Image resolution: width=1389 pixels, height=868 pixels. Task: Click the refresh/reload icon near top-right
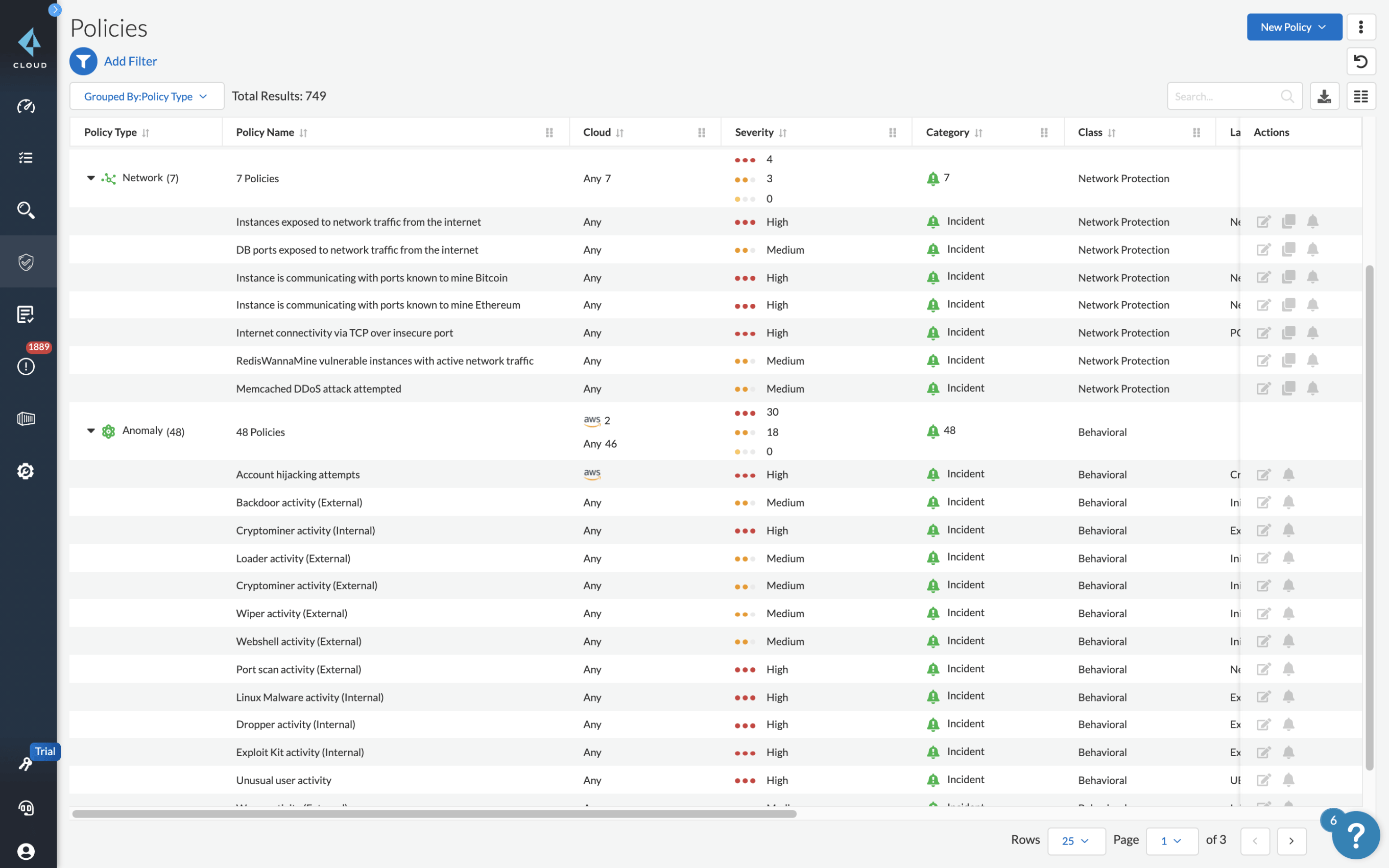[x=1361, y=62]
